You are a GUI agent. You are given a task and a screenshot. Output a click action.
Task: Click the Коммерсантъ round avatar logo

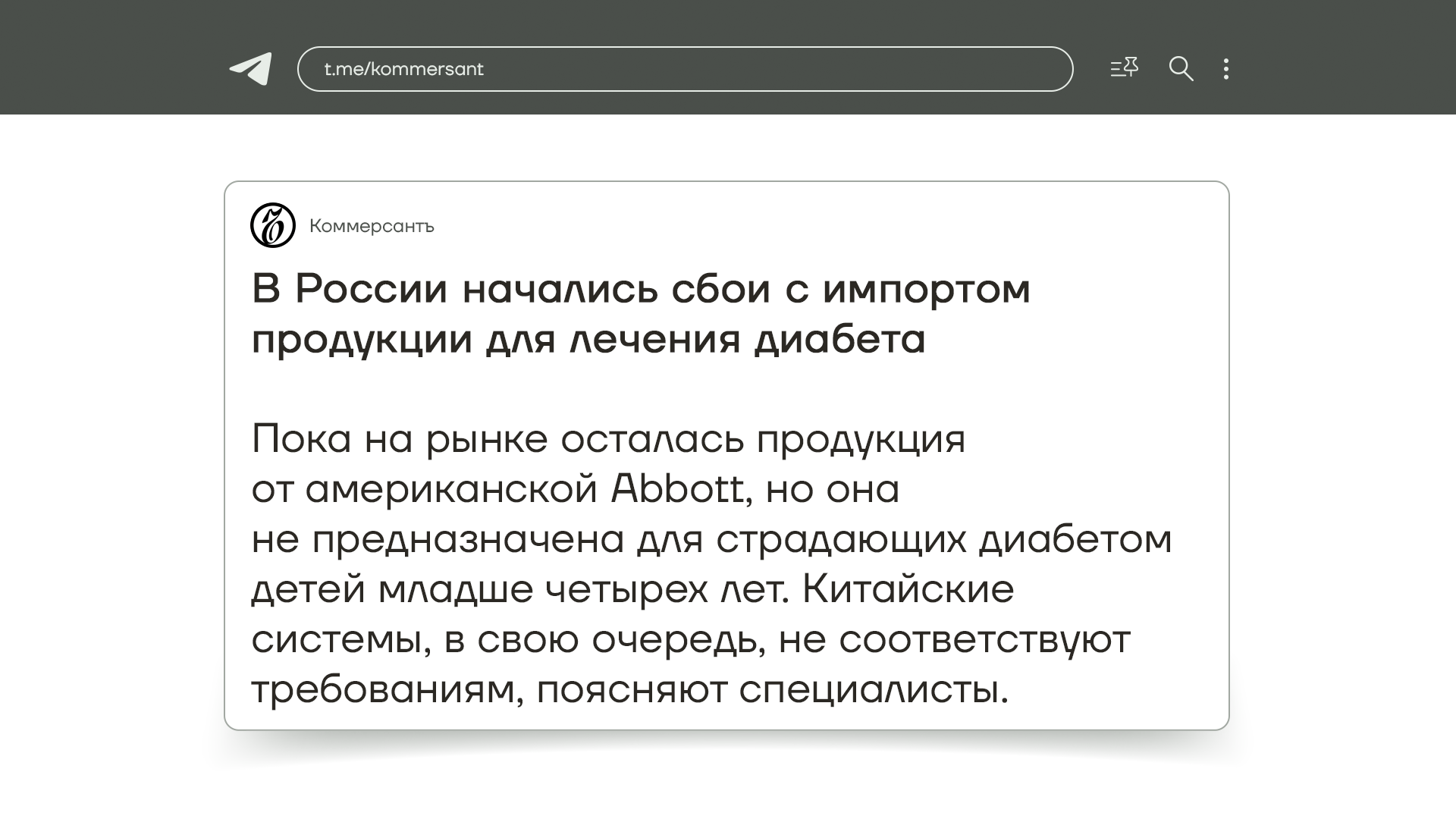tap(272, 225)
